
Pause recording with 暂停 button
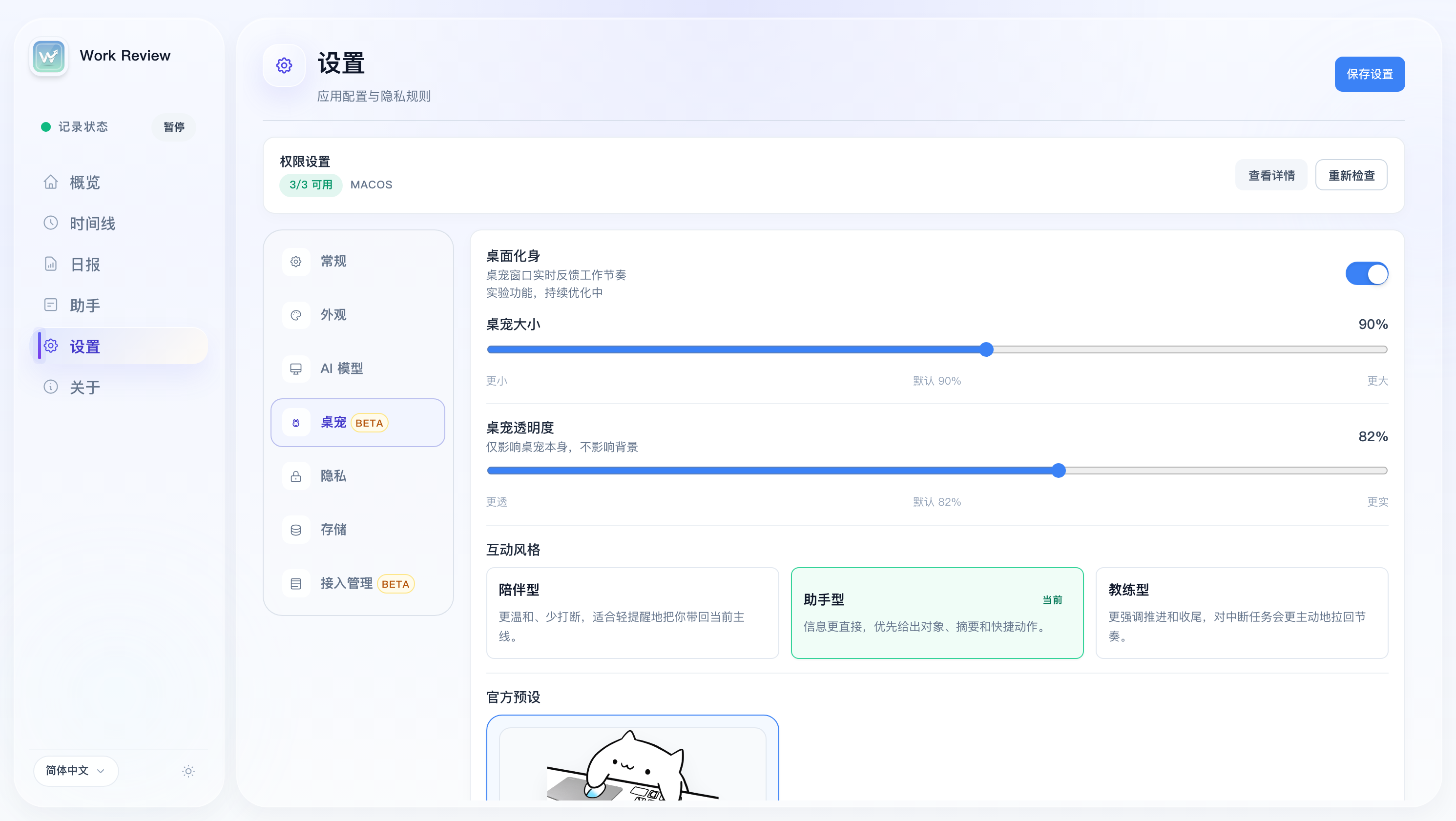click(173, 127)
